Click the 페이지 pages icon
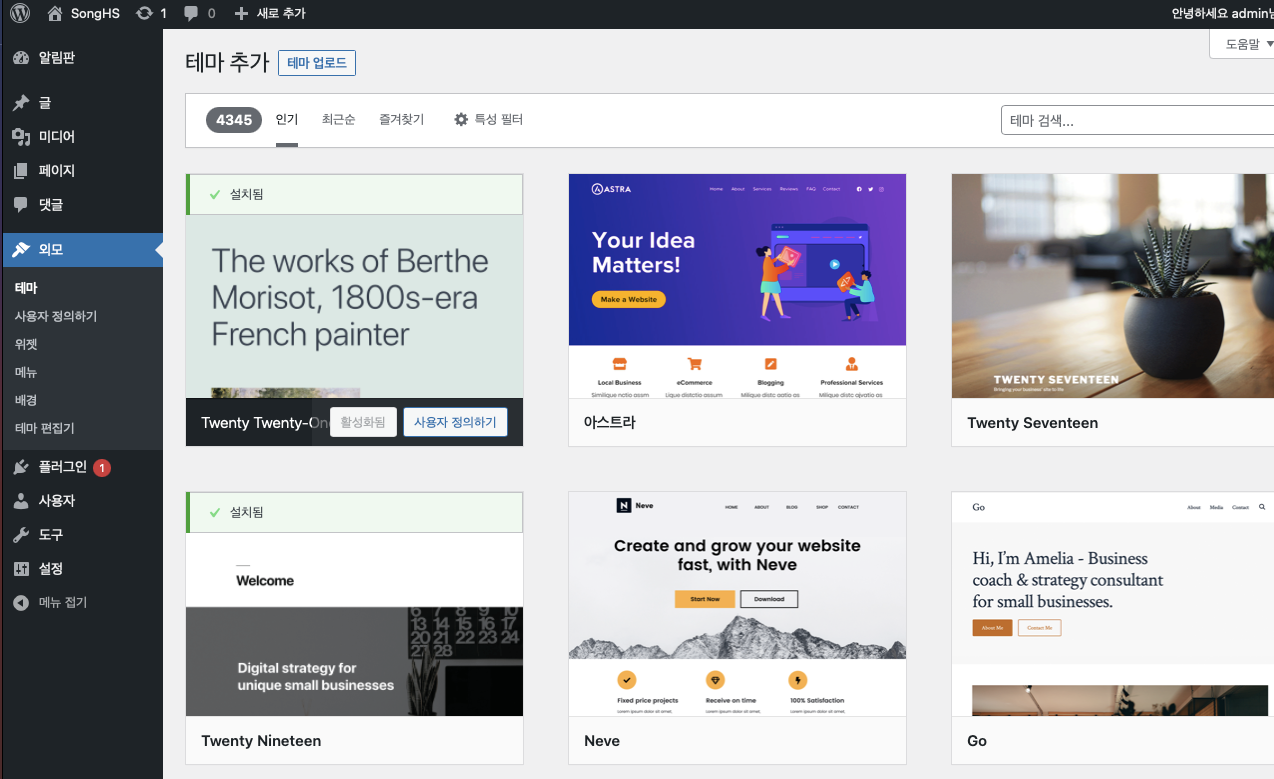Screen dimensions: 1274x779 click(20, 170)
